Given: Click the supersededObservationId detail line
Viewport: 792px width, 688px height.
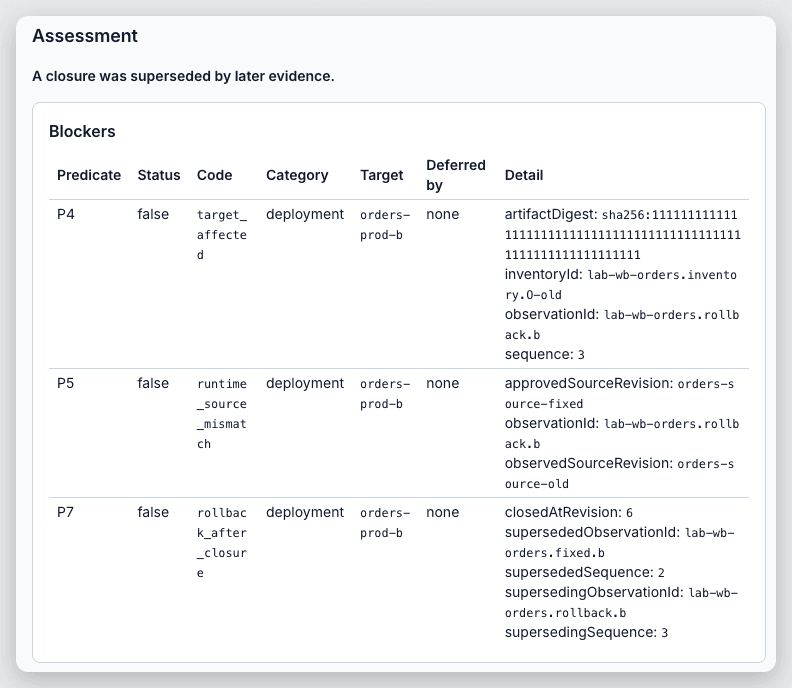Looking at the screenshot, I should click(620, 543).
